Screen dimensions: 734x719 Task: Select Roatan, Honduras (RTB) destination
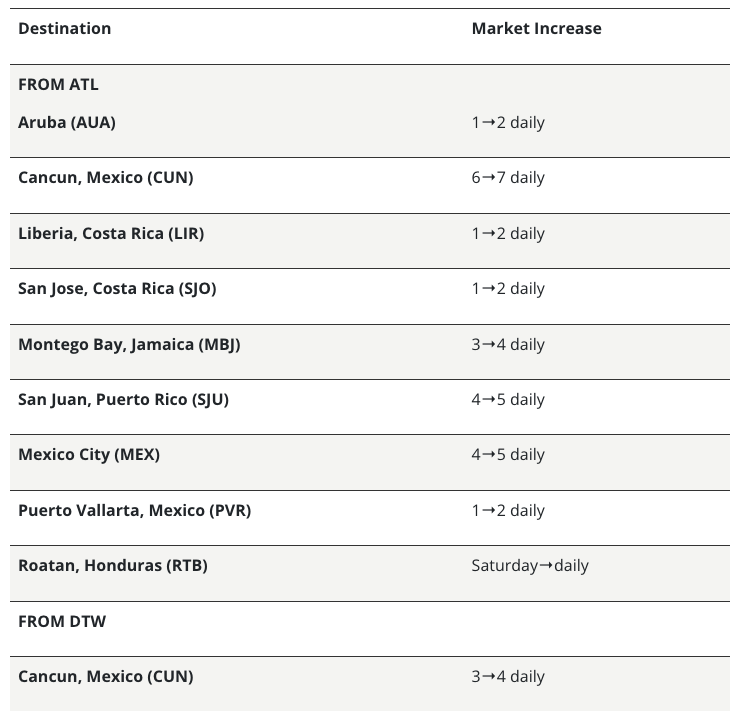tap(113, 566)
